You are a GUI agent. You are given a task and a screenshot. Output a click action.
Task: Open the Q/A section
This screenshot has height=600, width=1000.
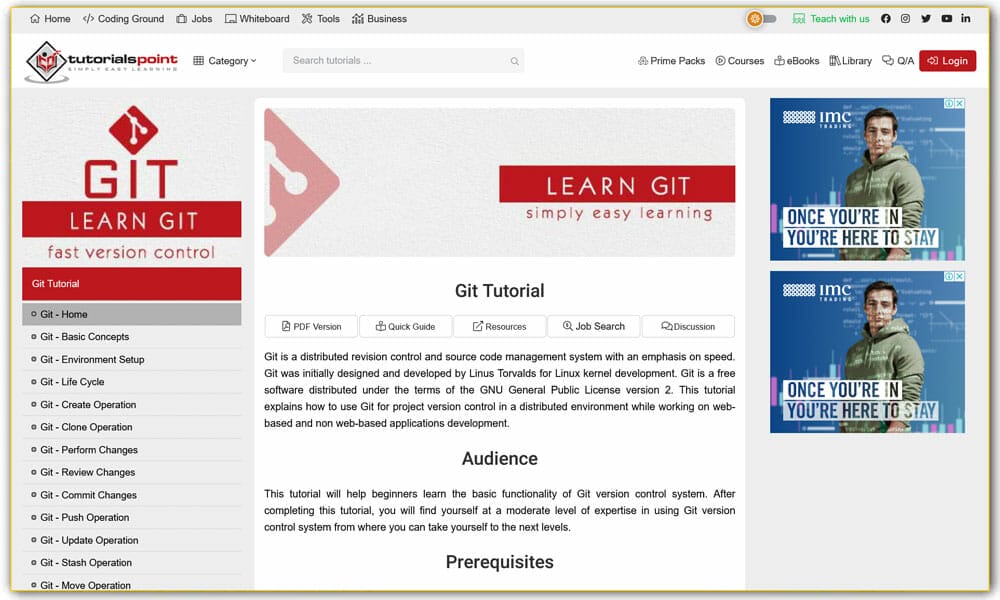coord(897,61)
